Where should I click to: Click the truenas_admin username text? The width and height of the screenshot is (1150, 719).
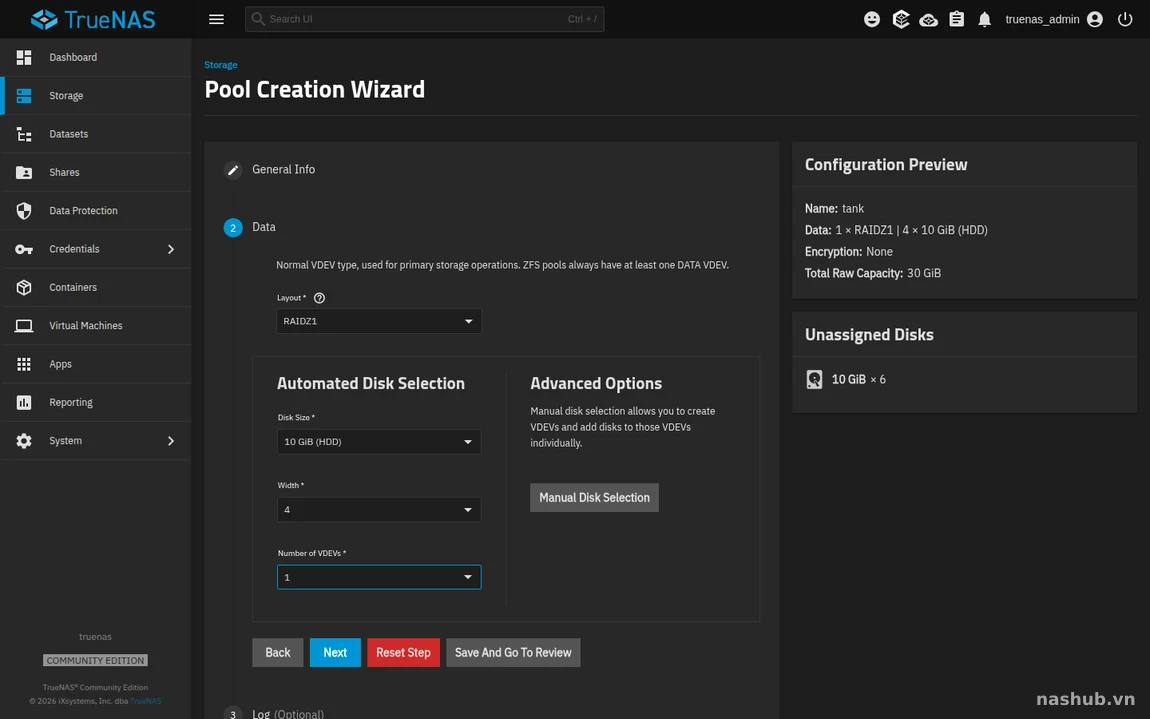1042,19
